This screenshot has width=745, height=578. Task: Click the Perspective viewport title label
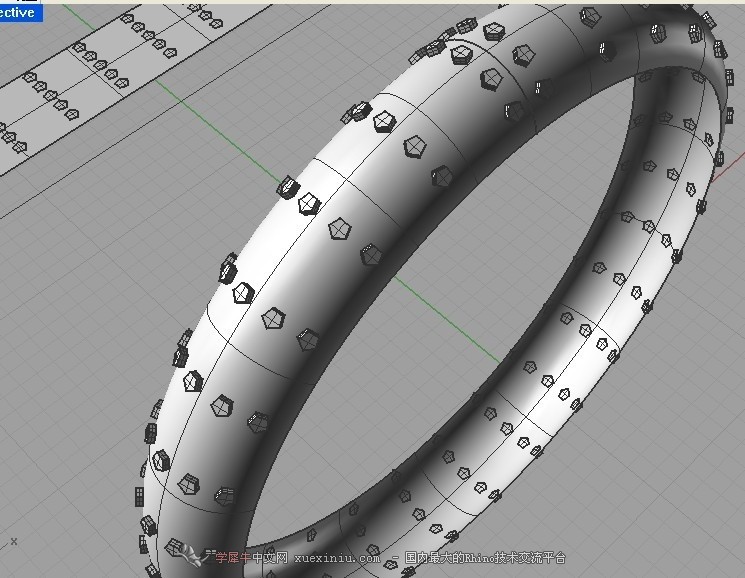pos(20,12)
